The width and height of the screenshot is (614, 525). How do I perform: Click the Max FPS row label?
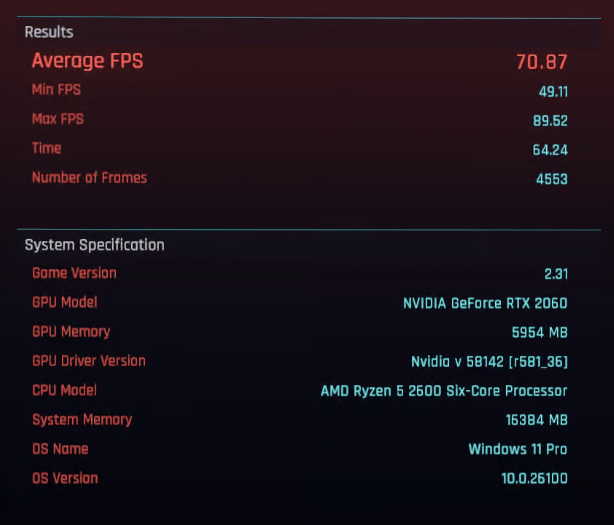[x=58, y=119]
